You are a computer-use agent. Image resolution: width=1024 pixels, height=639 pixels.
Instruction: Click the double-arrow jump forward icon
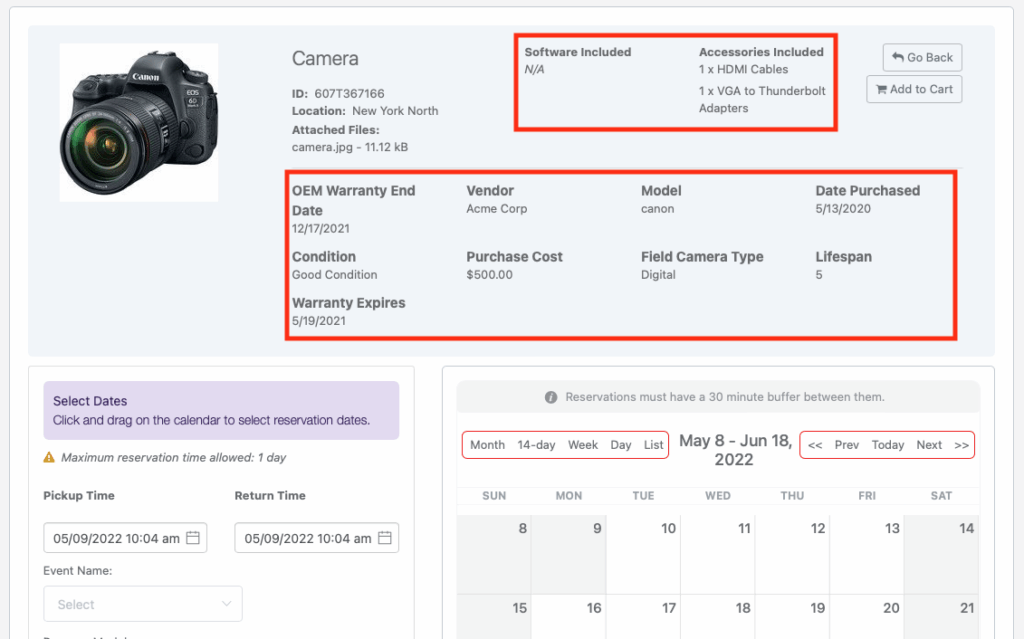[958, 445]
